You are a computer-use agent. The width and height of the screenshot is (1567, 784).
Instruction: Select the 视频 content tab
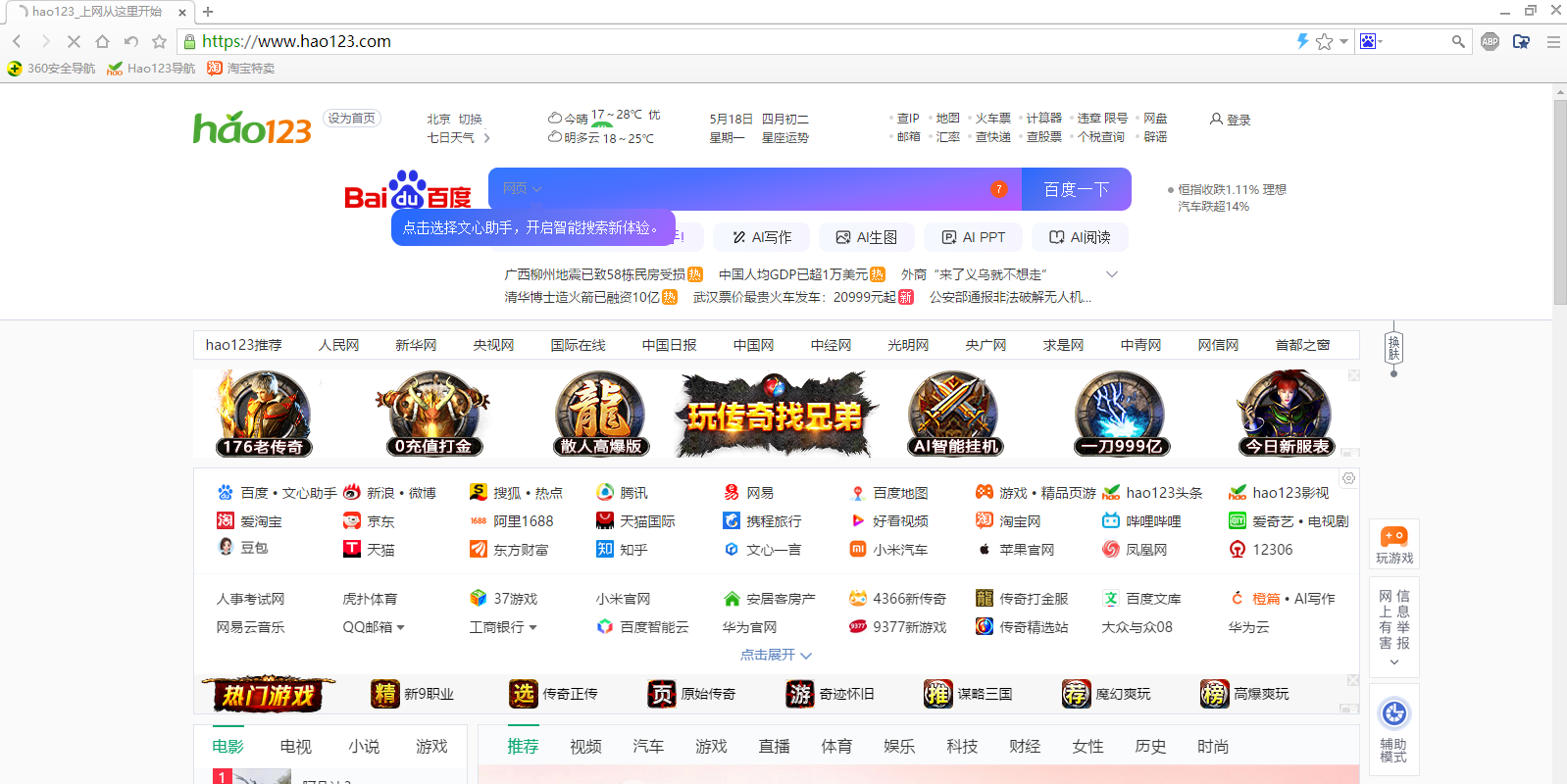pyautogui.click(x=585, y=747)
